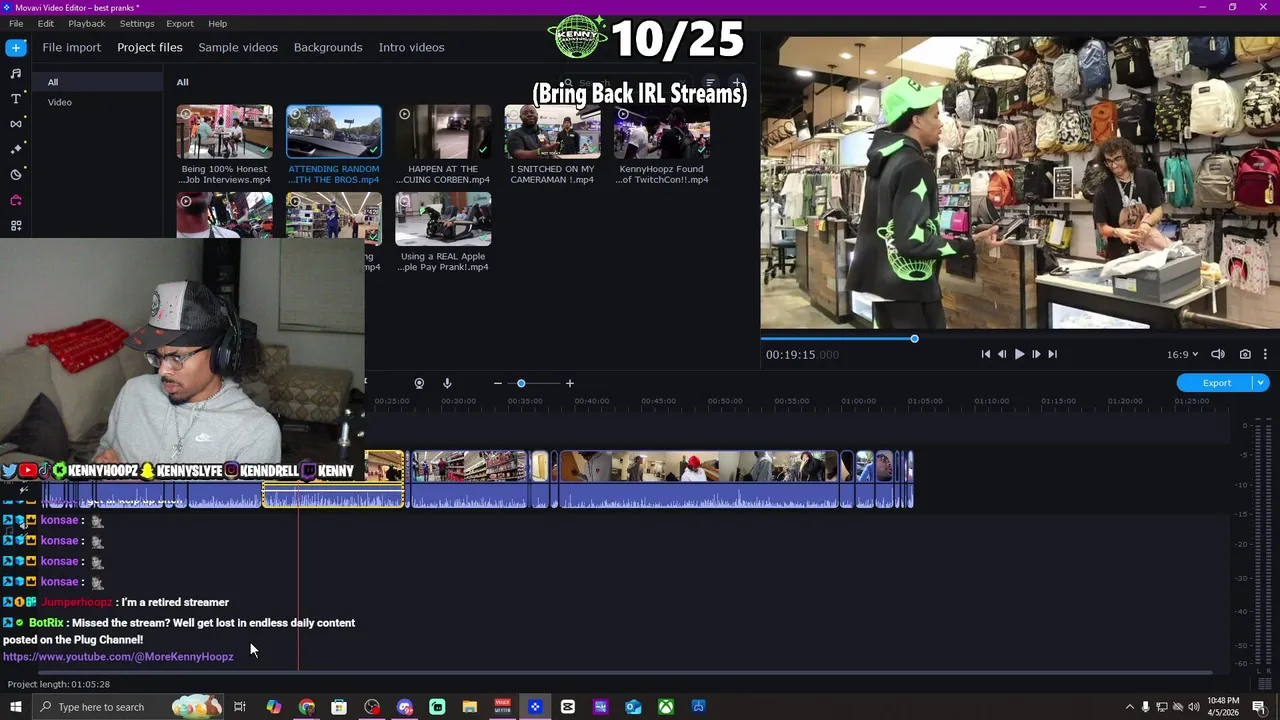Select Using a REAL Apple Pay Prank.mp4 thumbnail

pyautogui.click(x=443, y=219)
